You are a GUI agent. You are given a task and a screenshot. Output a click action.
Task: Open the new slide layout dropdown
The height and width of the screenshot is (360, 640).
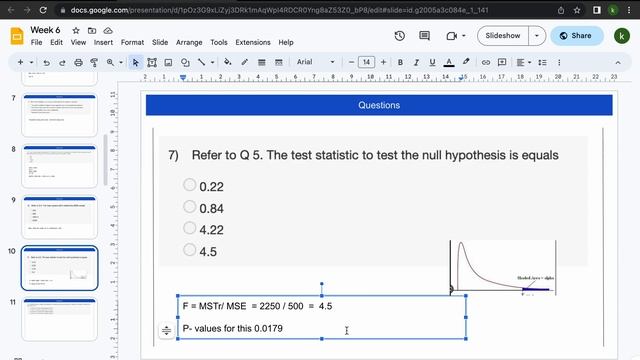point(31,62)
